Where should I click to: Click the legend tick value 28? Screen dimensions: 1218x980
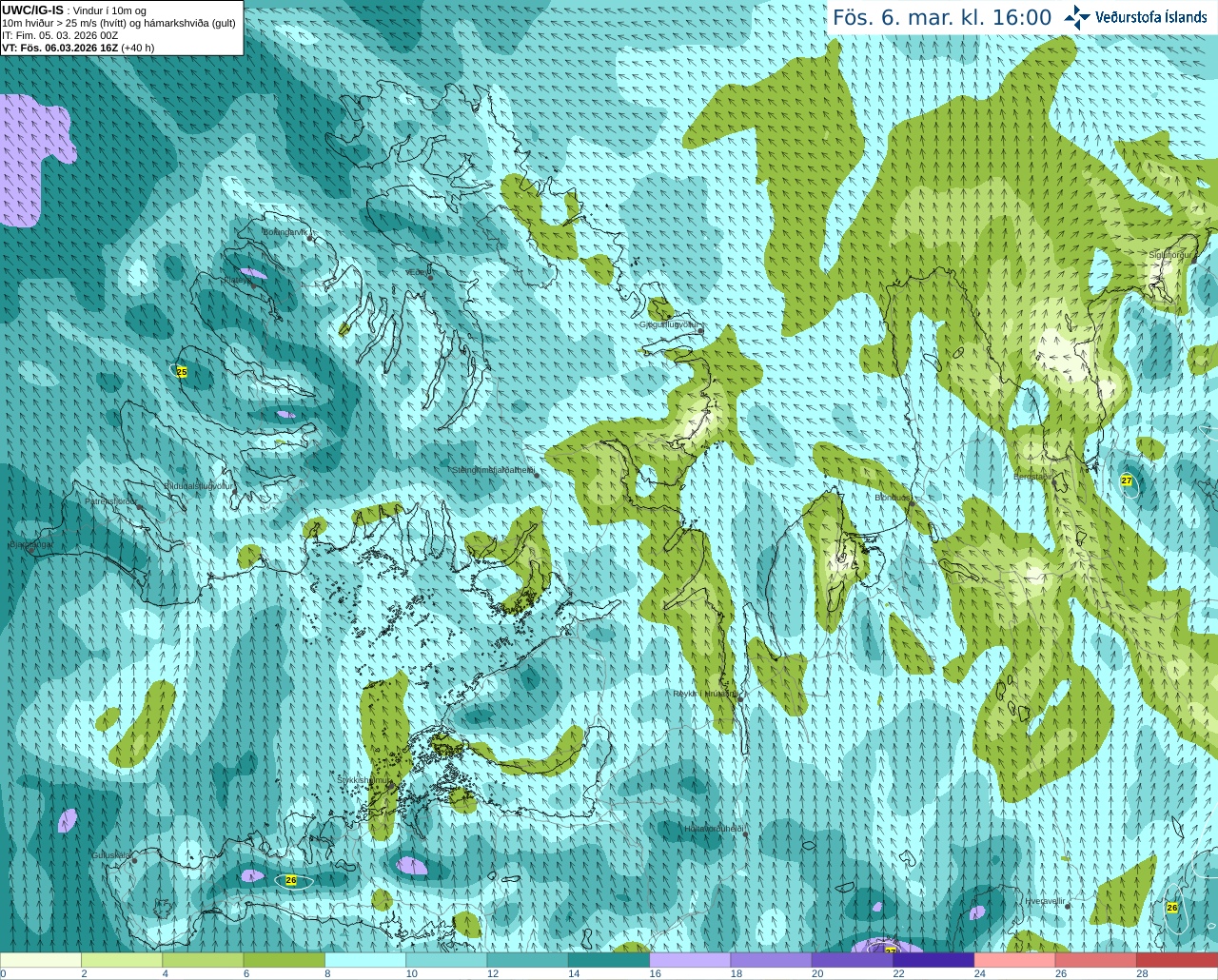[1142, 973]
